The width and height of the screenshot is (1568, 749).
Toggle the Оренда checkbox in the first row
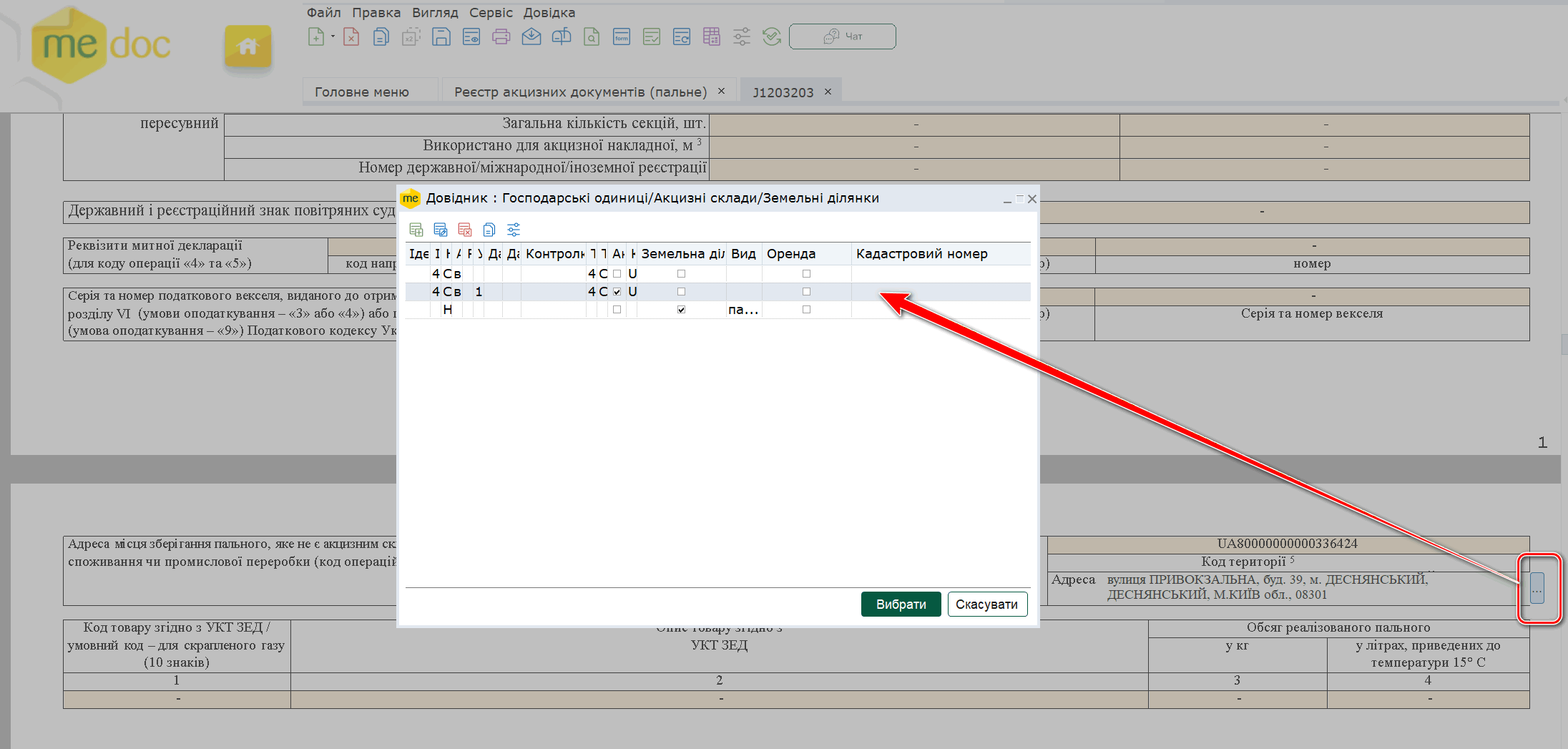tap(806, 274)
